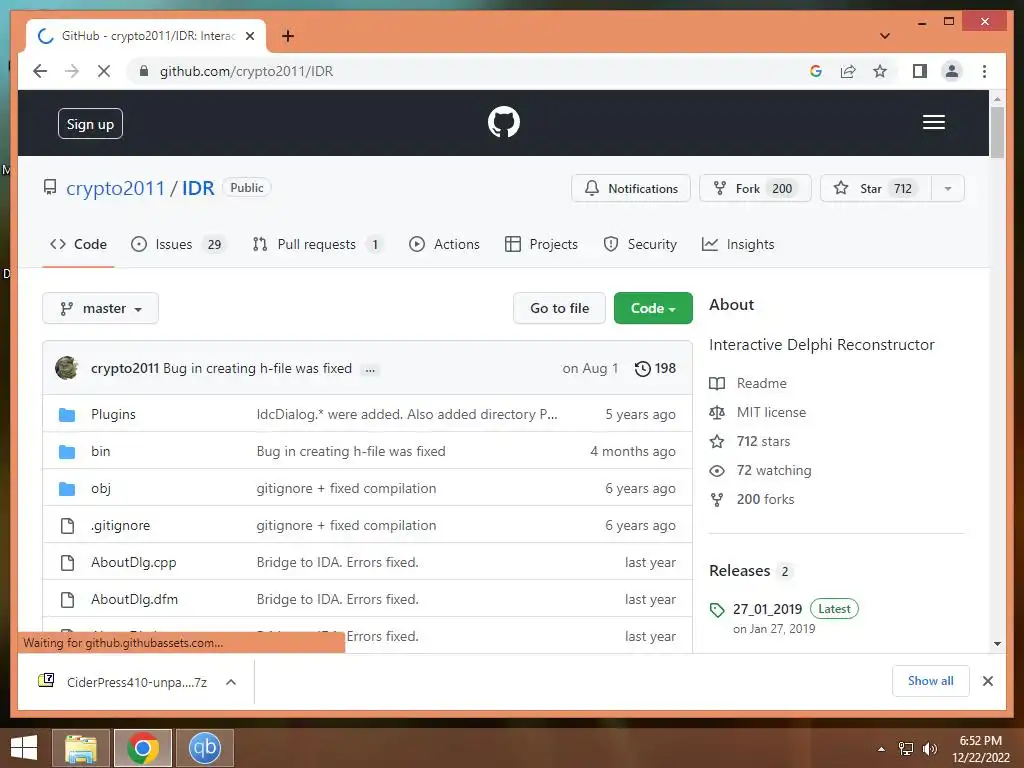Open File Explorer from taskbar

pyautogui.click(x=81, y=748)
